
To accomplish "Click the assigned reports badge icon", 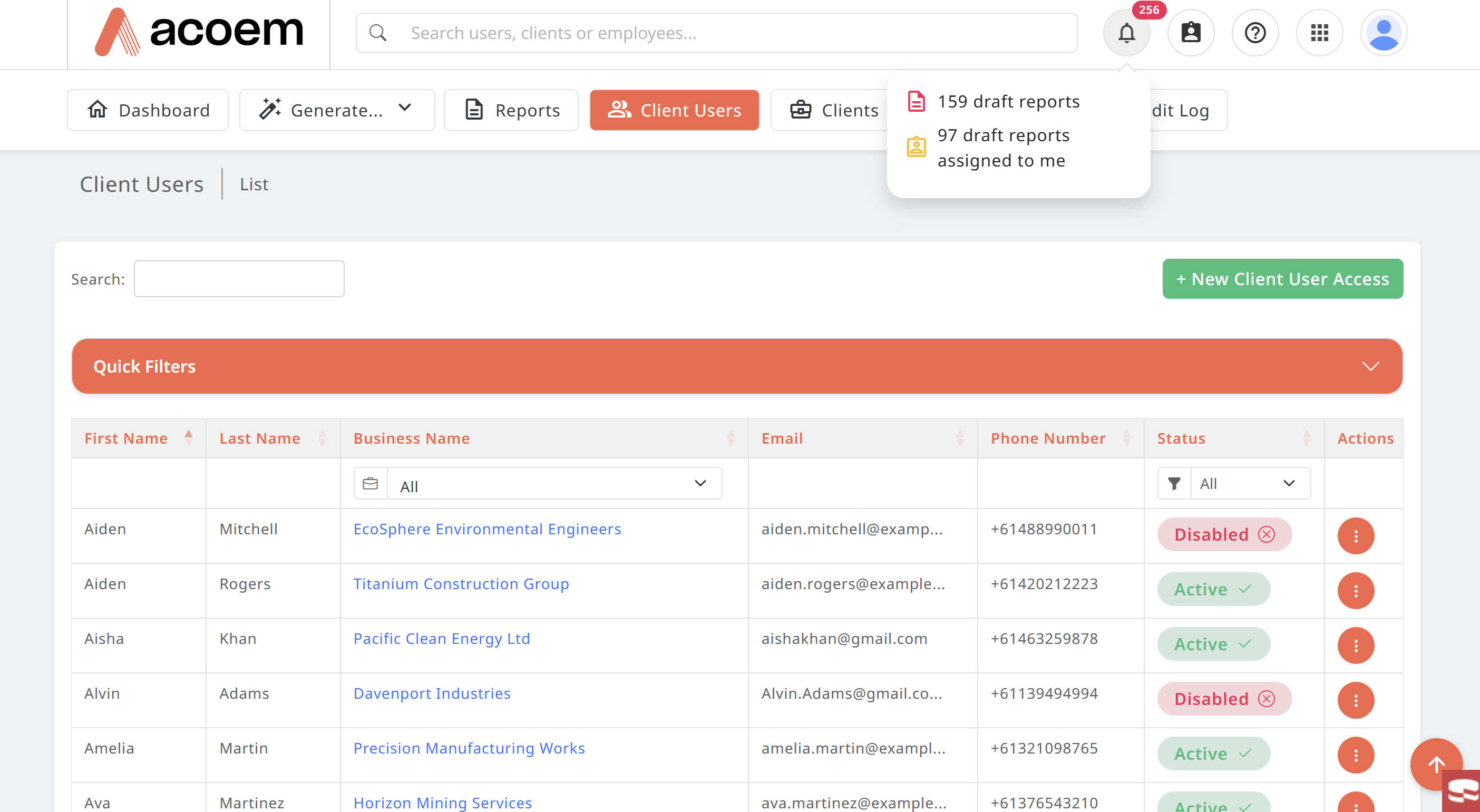I will click(1191, 33).
